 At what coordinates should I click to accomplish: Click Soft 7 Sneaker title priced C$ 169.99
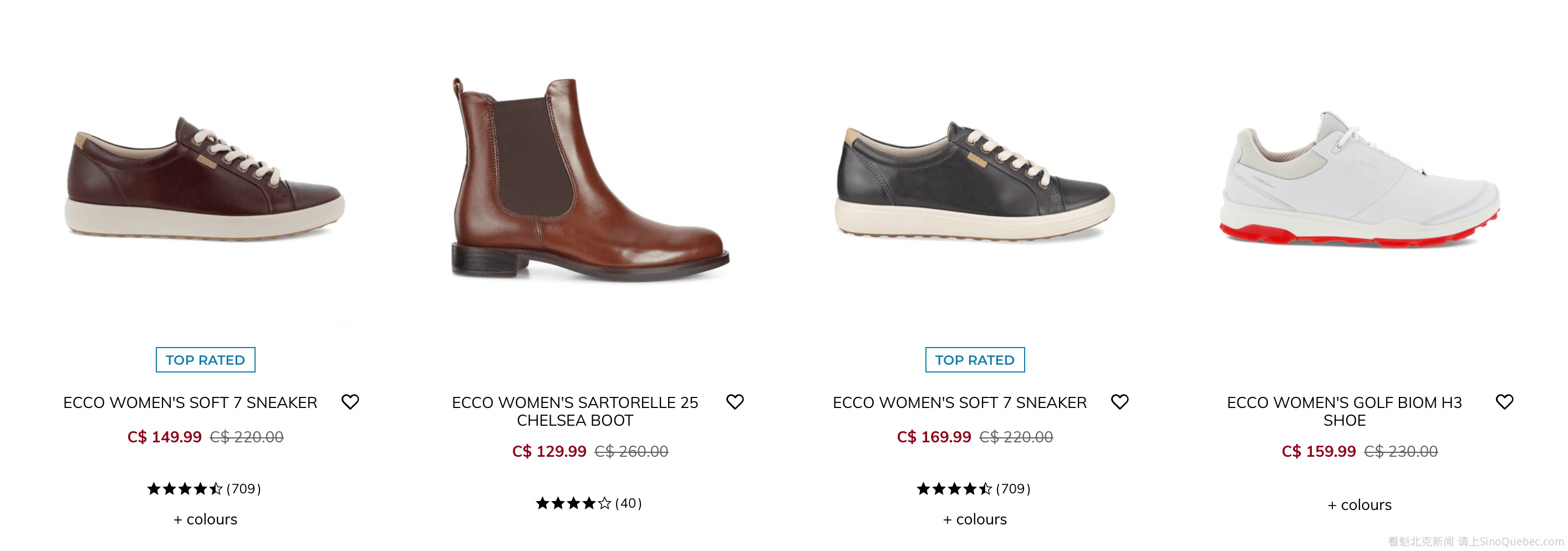click(x=959, y=402)
